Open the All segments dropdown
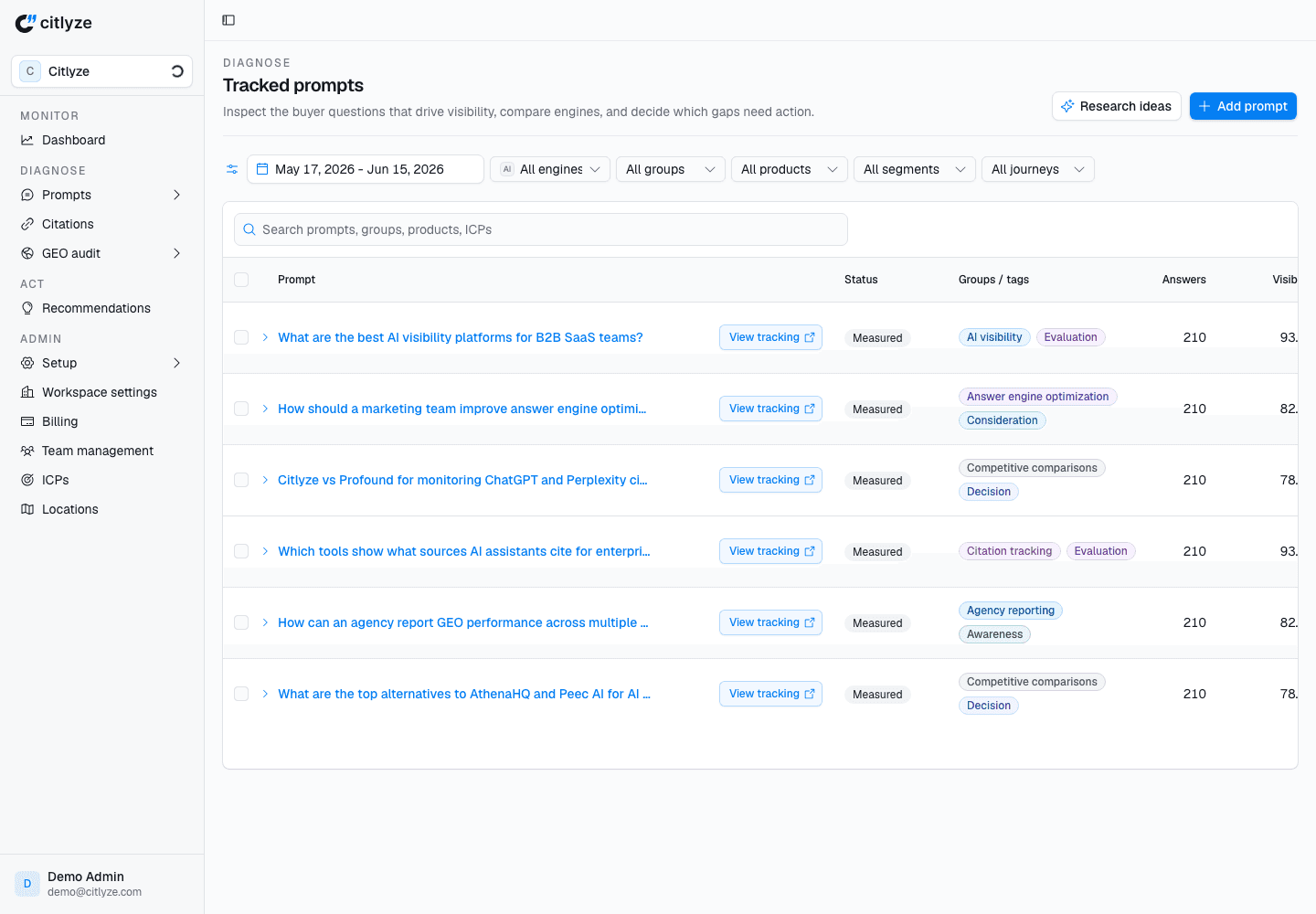 [x=915, y=169]
